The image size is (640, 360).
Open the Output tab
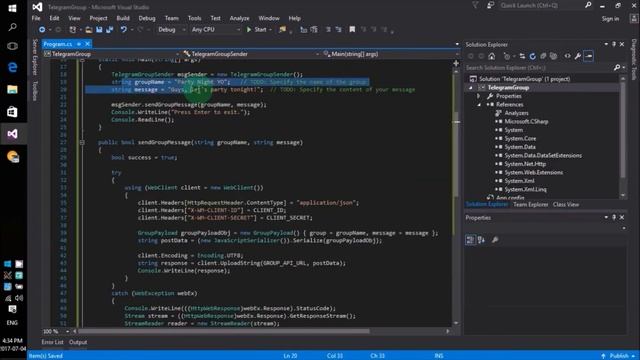tap(78, 342)
